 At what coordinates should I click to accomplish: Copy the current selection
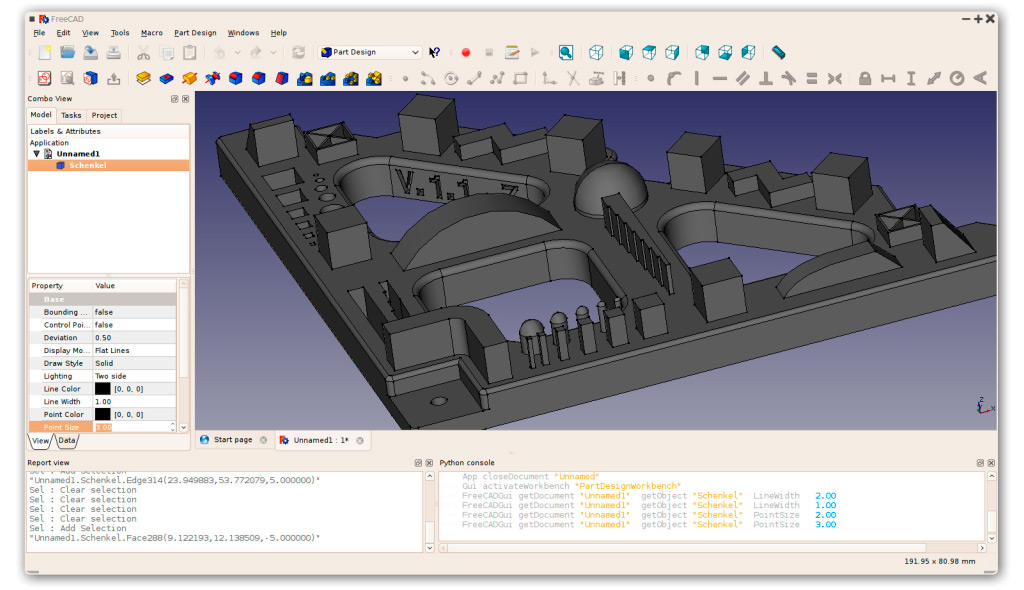pyautogui.click(x=167, y=52)
